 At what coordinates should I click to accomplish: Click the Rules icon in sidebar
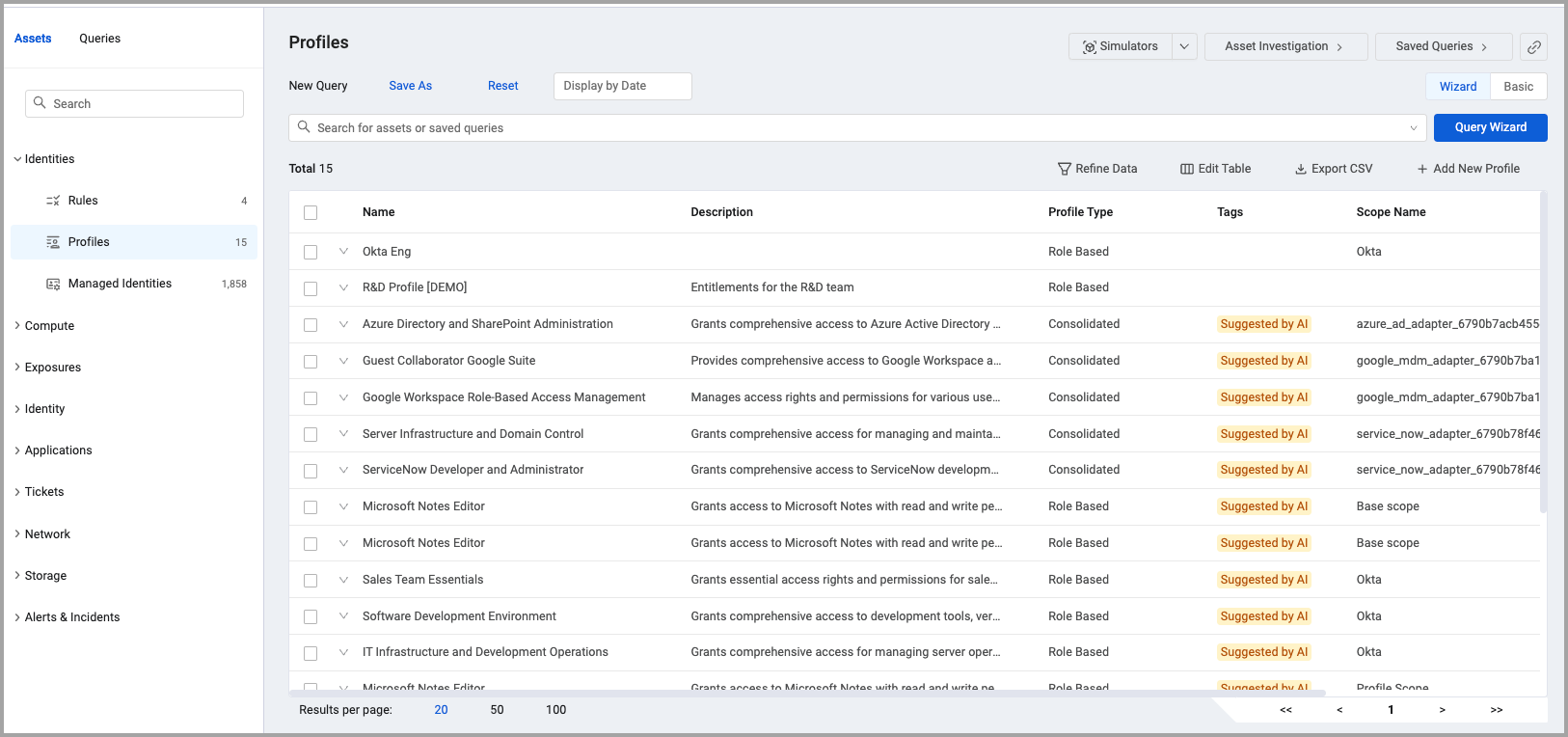53,201
